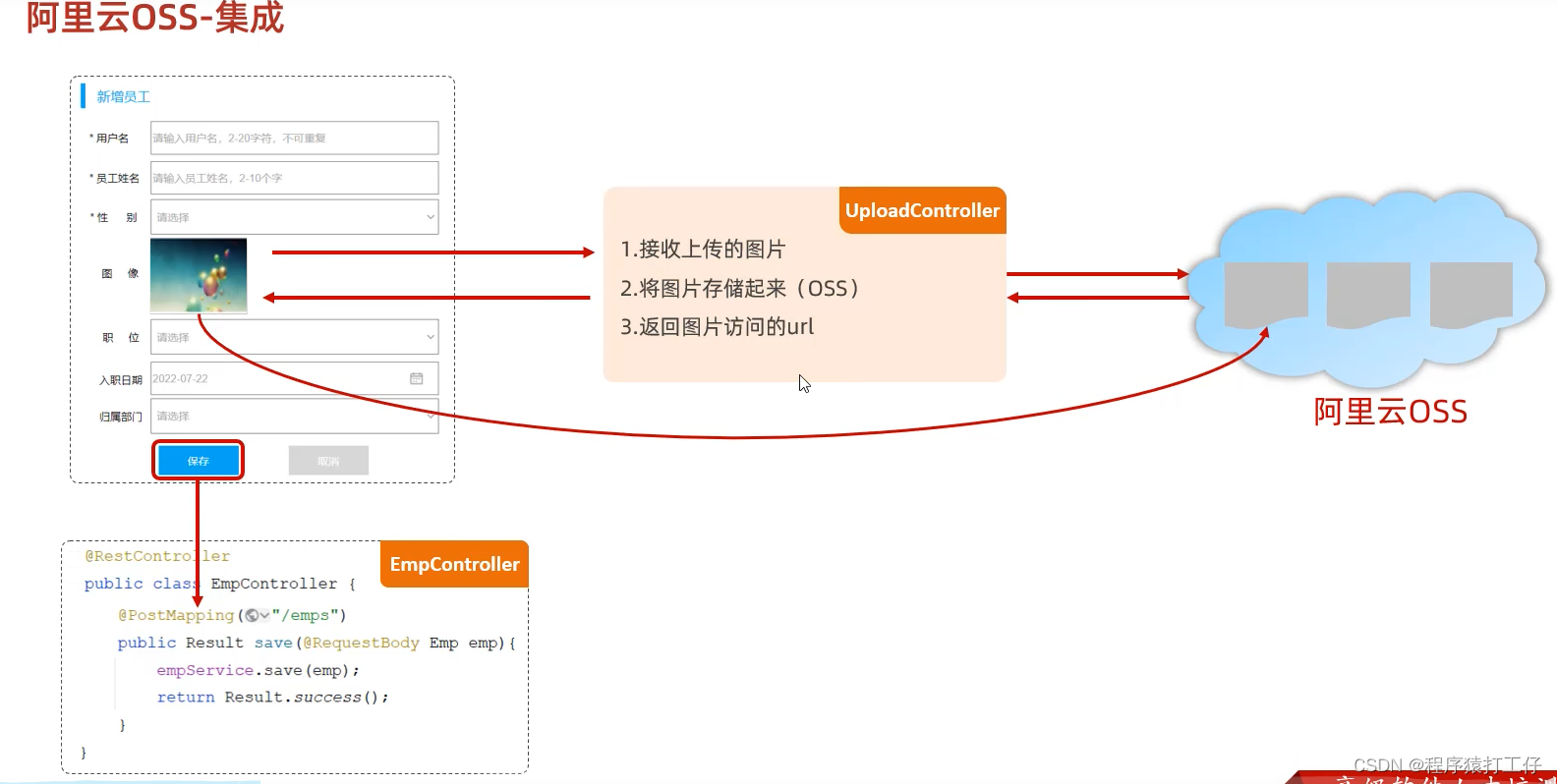Screen dimensions: 1557x784
Task: Click the 员工姓名 employee name input field
Action: click(294, 178)
